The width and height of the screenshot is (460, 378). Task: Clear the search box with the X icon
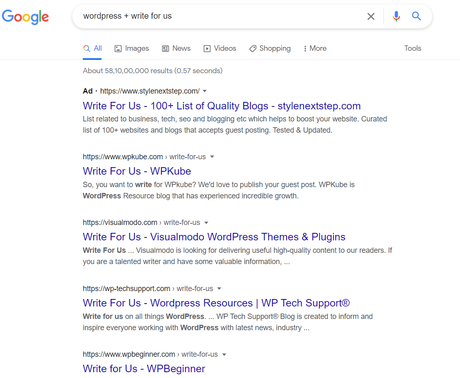click(371, 16)
